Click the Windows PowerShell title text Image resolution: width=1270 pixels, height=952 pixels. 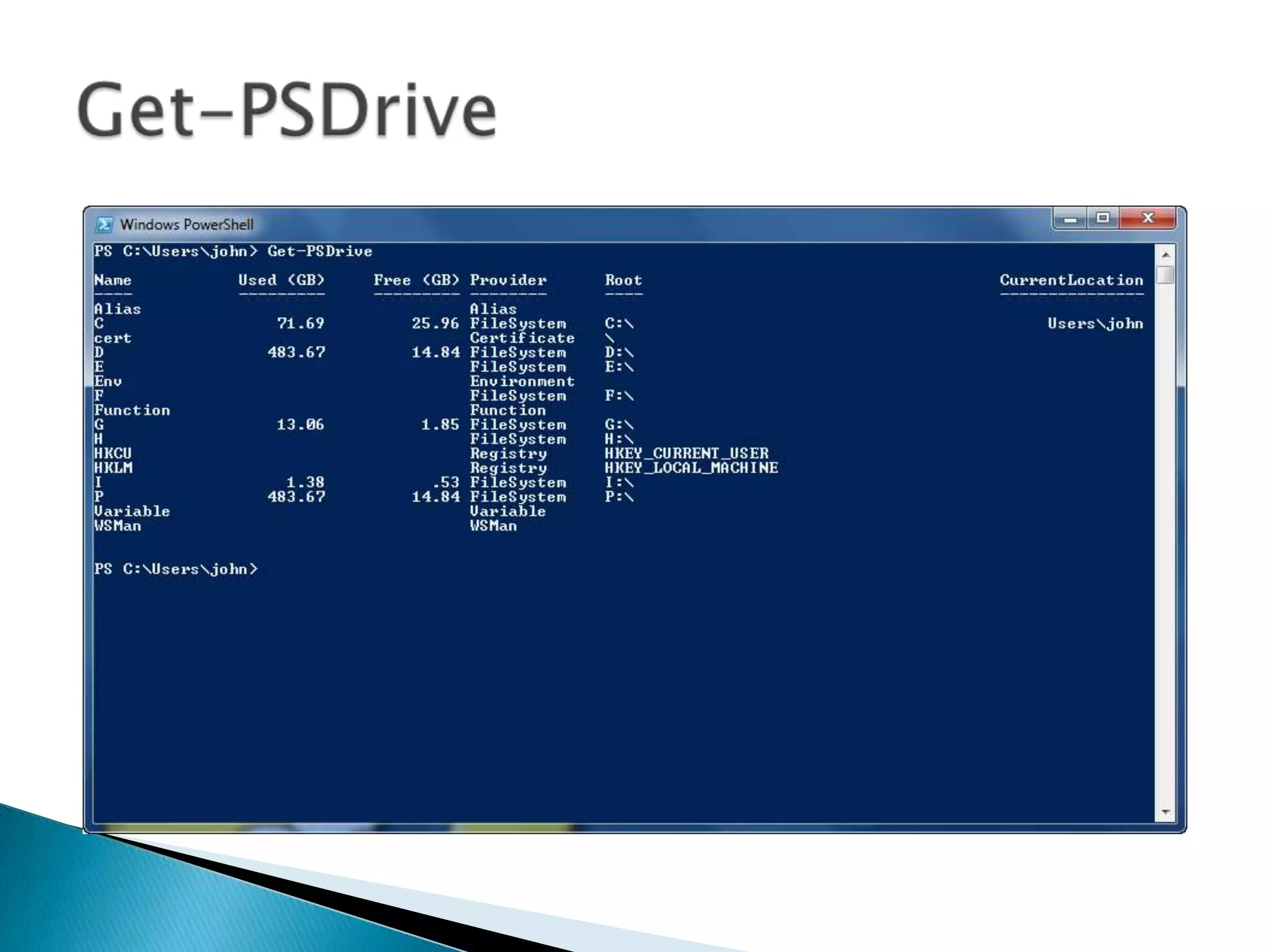[187, 224]
